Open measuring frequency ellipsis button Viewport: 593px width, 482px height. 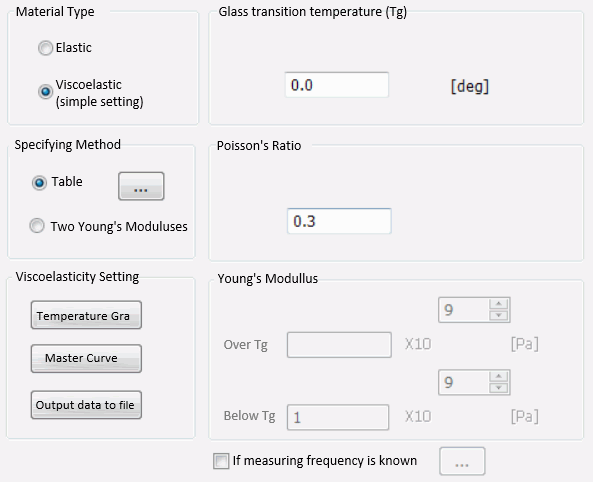coord(462,461)
